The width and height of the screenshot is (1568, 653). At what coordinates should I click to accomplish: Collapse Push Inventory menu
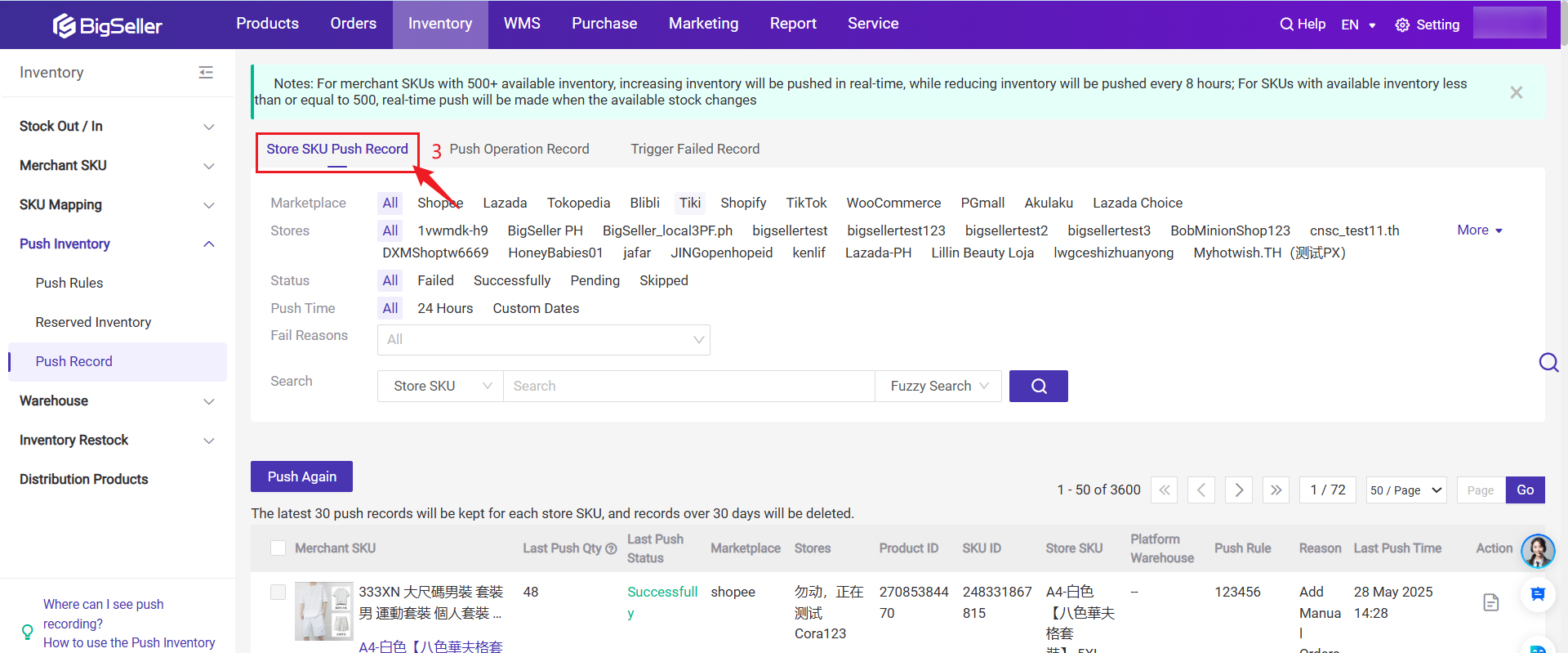coord(209,244)
